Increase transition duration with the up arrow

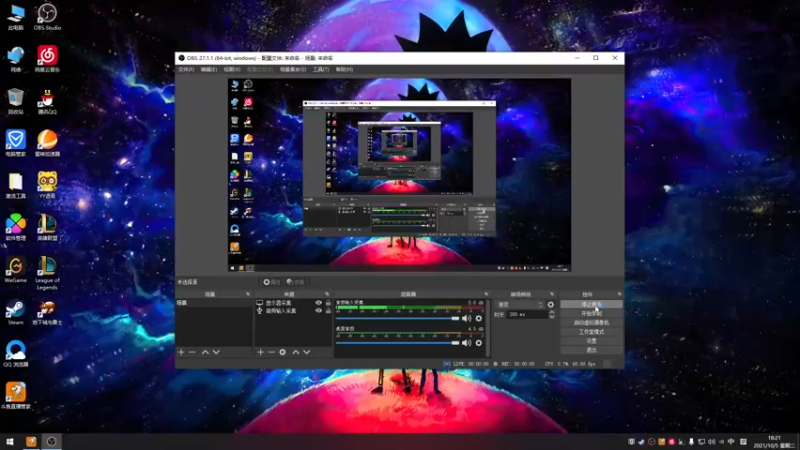click(552, 312)
